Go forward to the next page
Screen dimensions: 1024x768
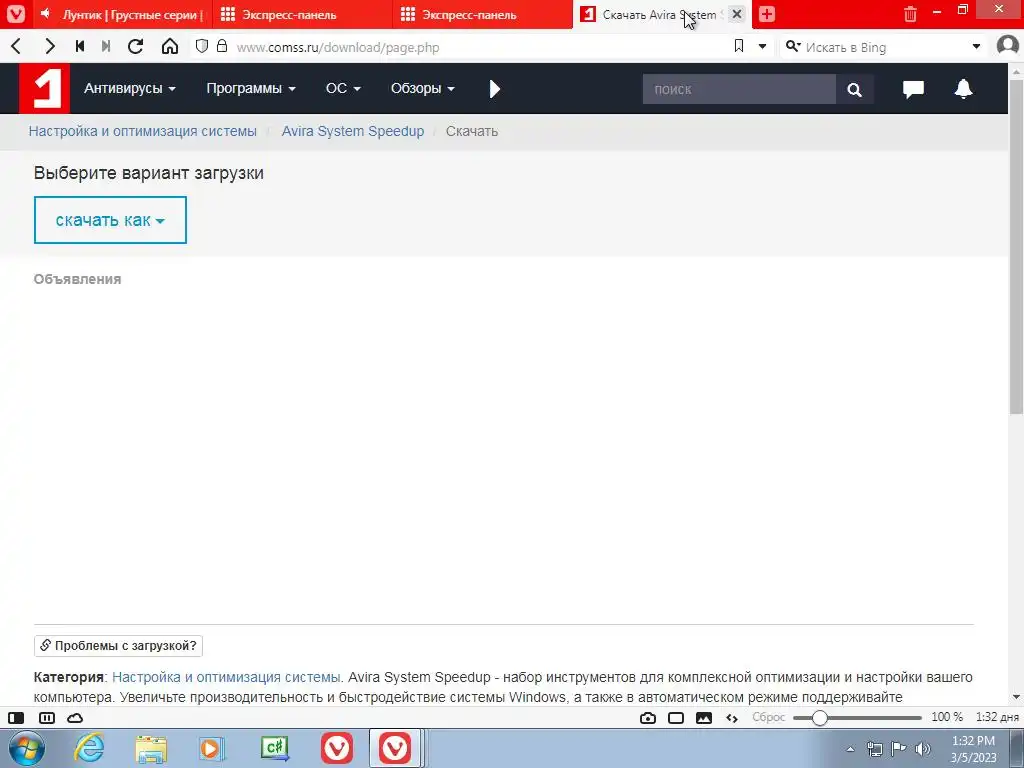pyautogui.click(x=50, y=46)
